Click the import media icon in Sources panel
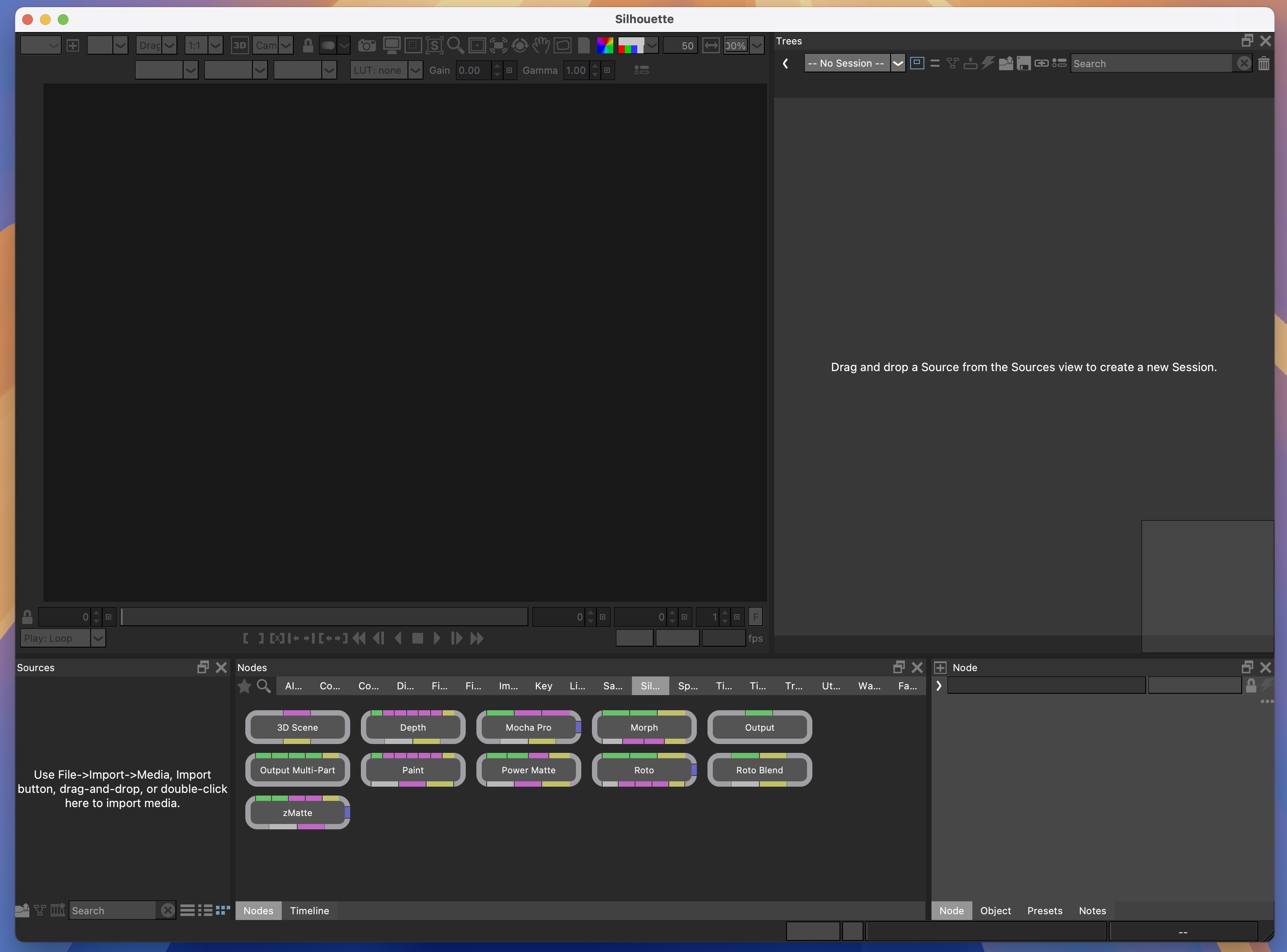This screenshot has width=1287, height=952. (x=22, y=911)
